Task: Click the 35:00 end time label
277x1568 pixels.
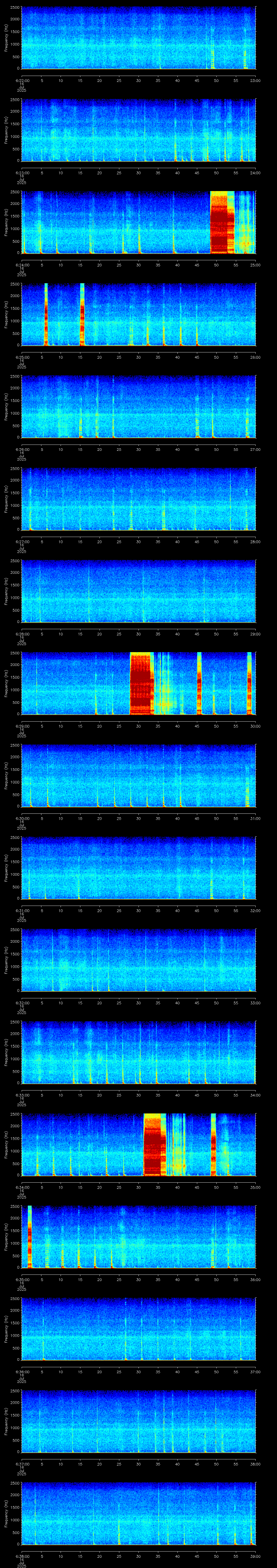Action: tap(255, 1187)
